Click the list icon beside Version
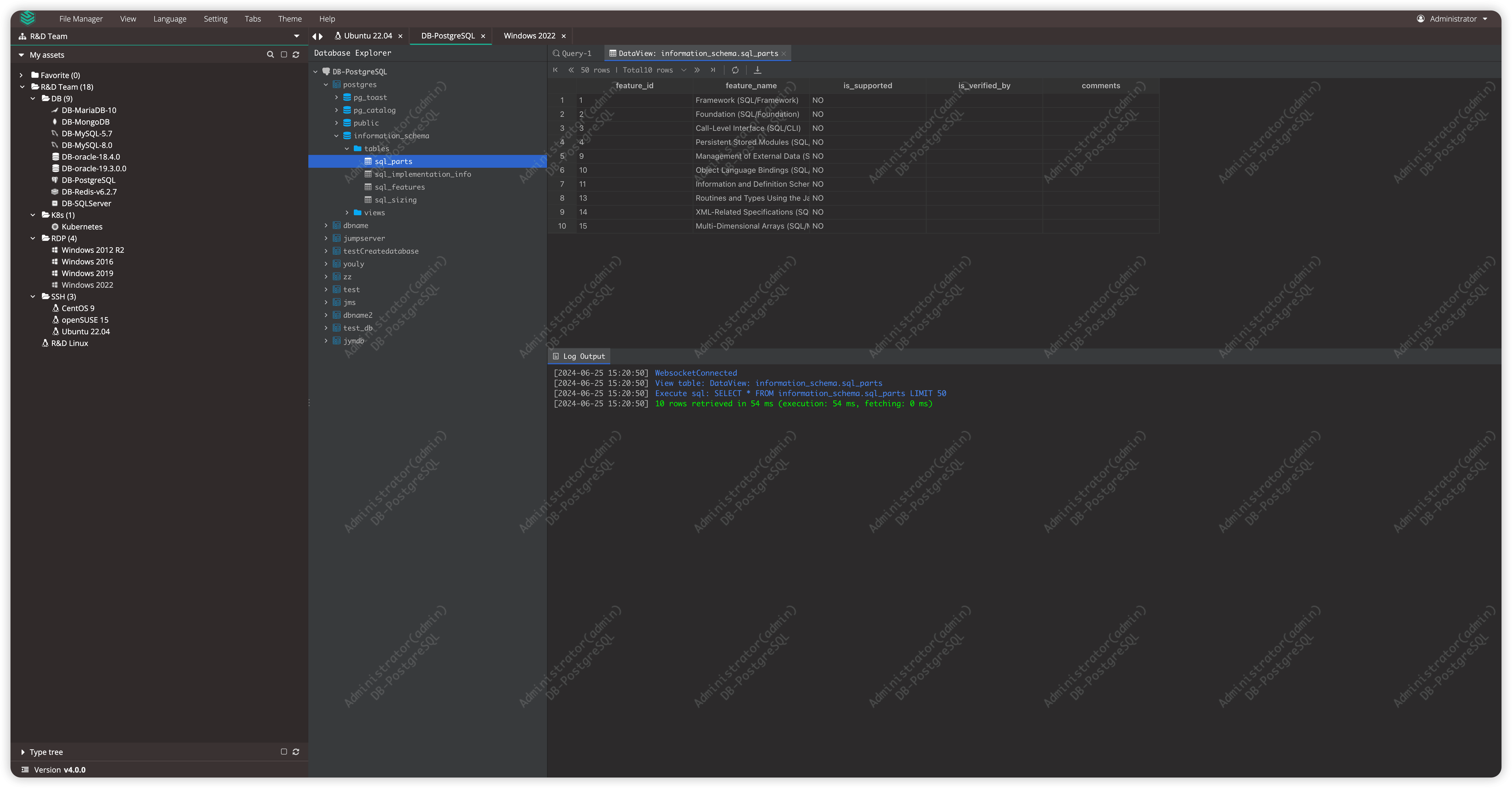 [25, 769]
